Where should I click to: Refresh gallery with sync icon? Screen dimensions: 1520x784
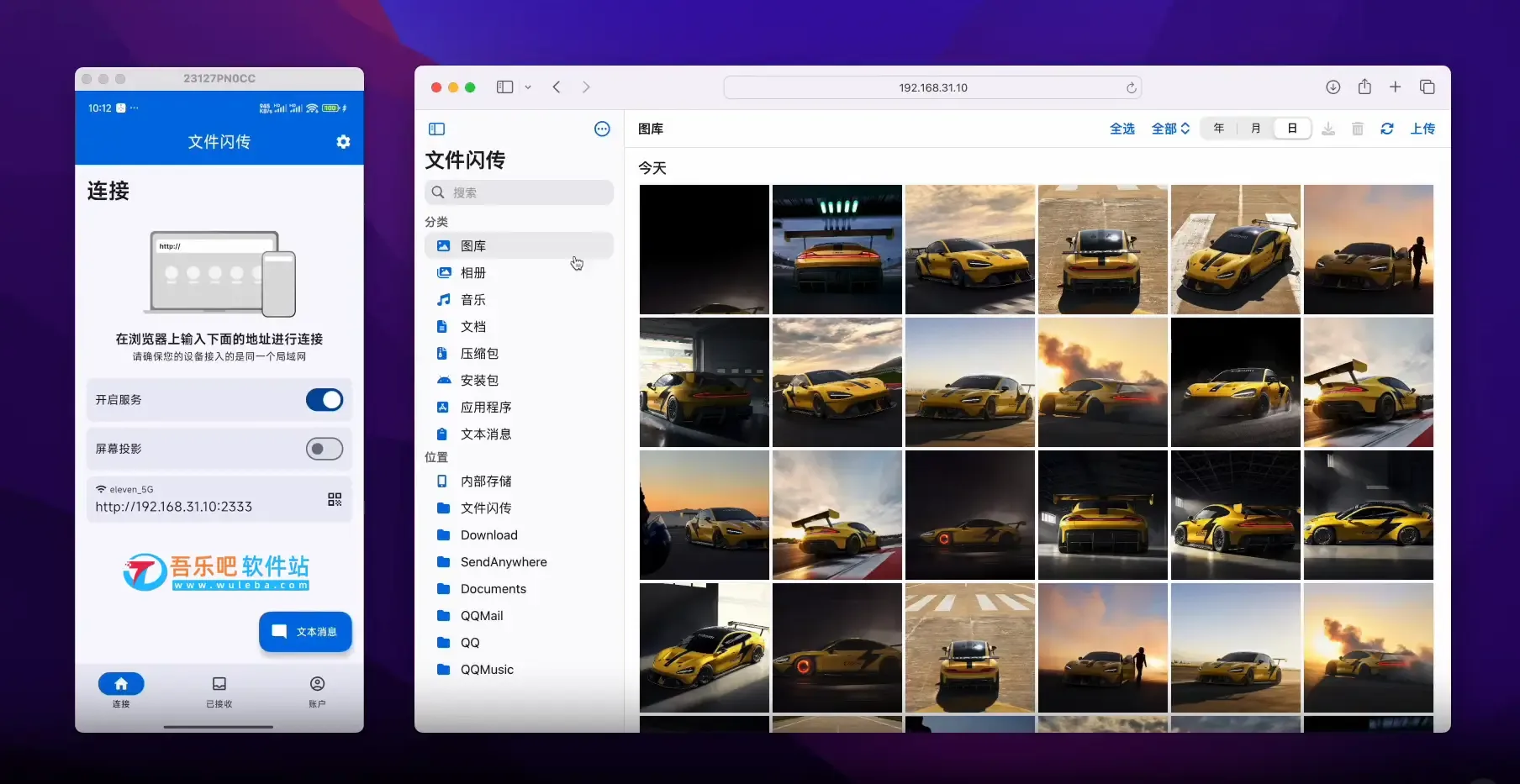click(1387, 129)
